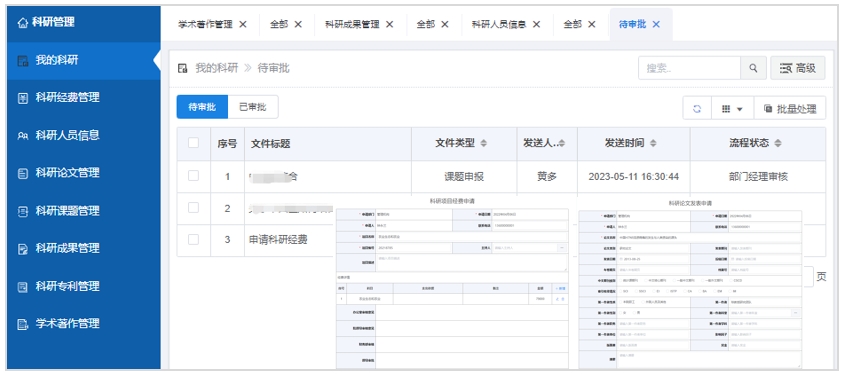
Task: Click into the 搜索 input field
Action: coord(690,68)
